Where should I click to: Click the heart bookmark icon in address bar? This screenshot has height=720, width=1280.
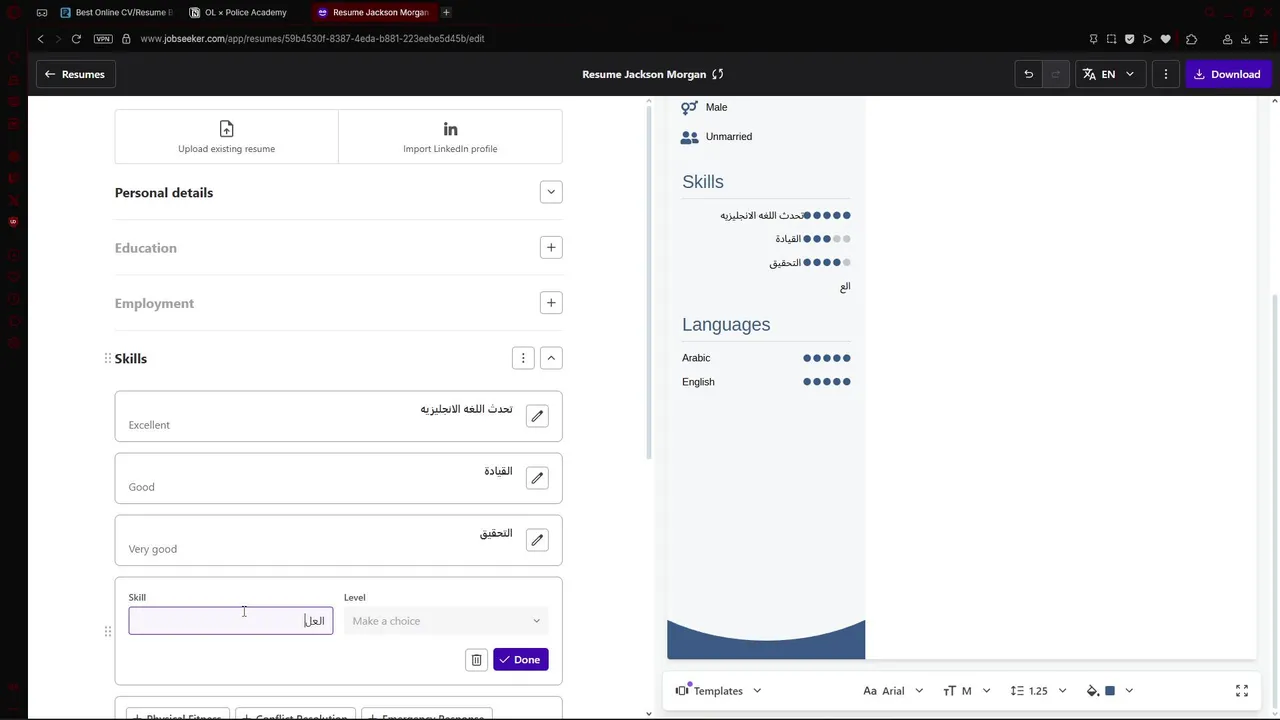point(1165,39)
